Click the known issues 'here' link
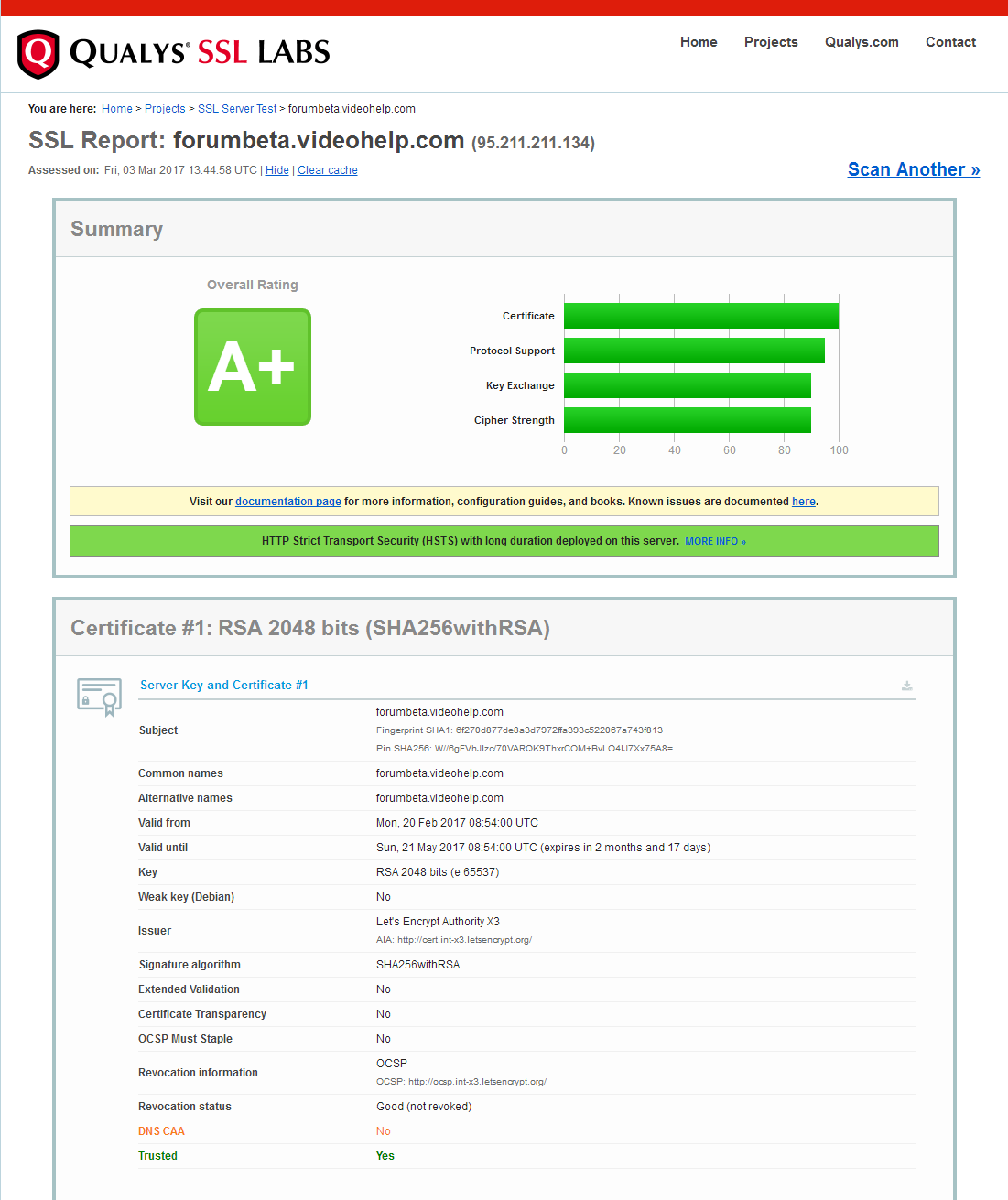The height and width of the screenshot is (1200, 1008). 804,502
